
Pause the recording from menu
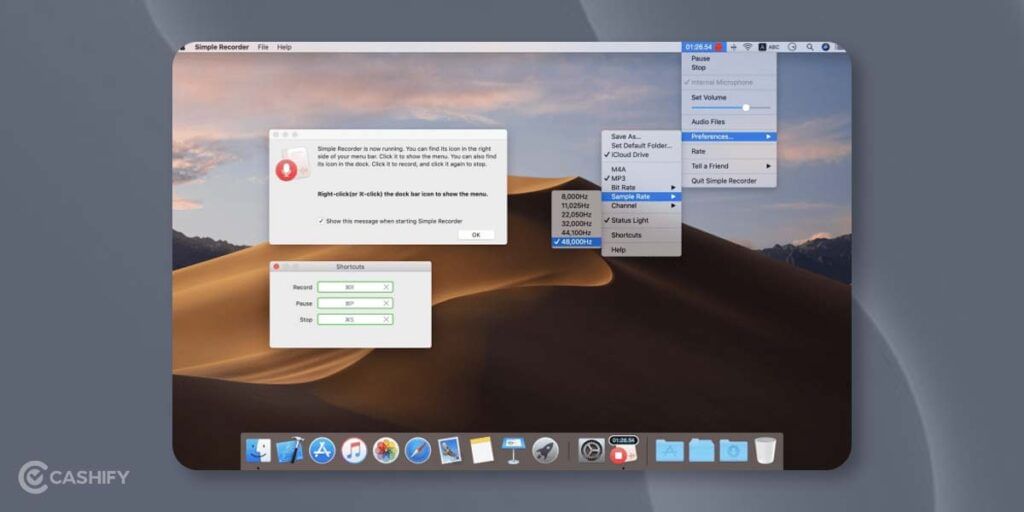coord(729,59)
